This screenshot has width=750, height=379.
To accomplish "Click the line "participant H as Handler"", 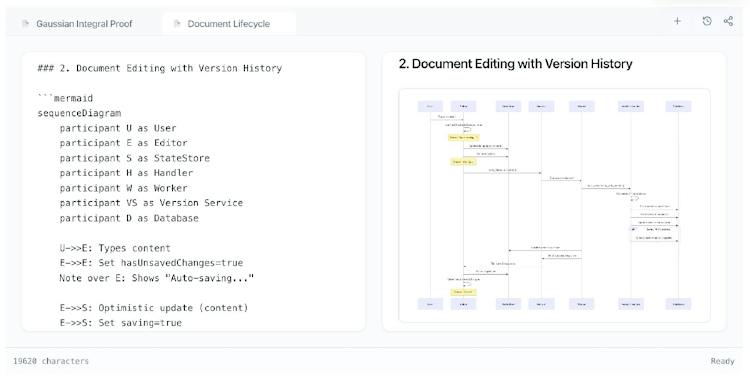I will click(x=126, y=173).
